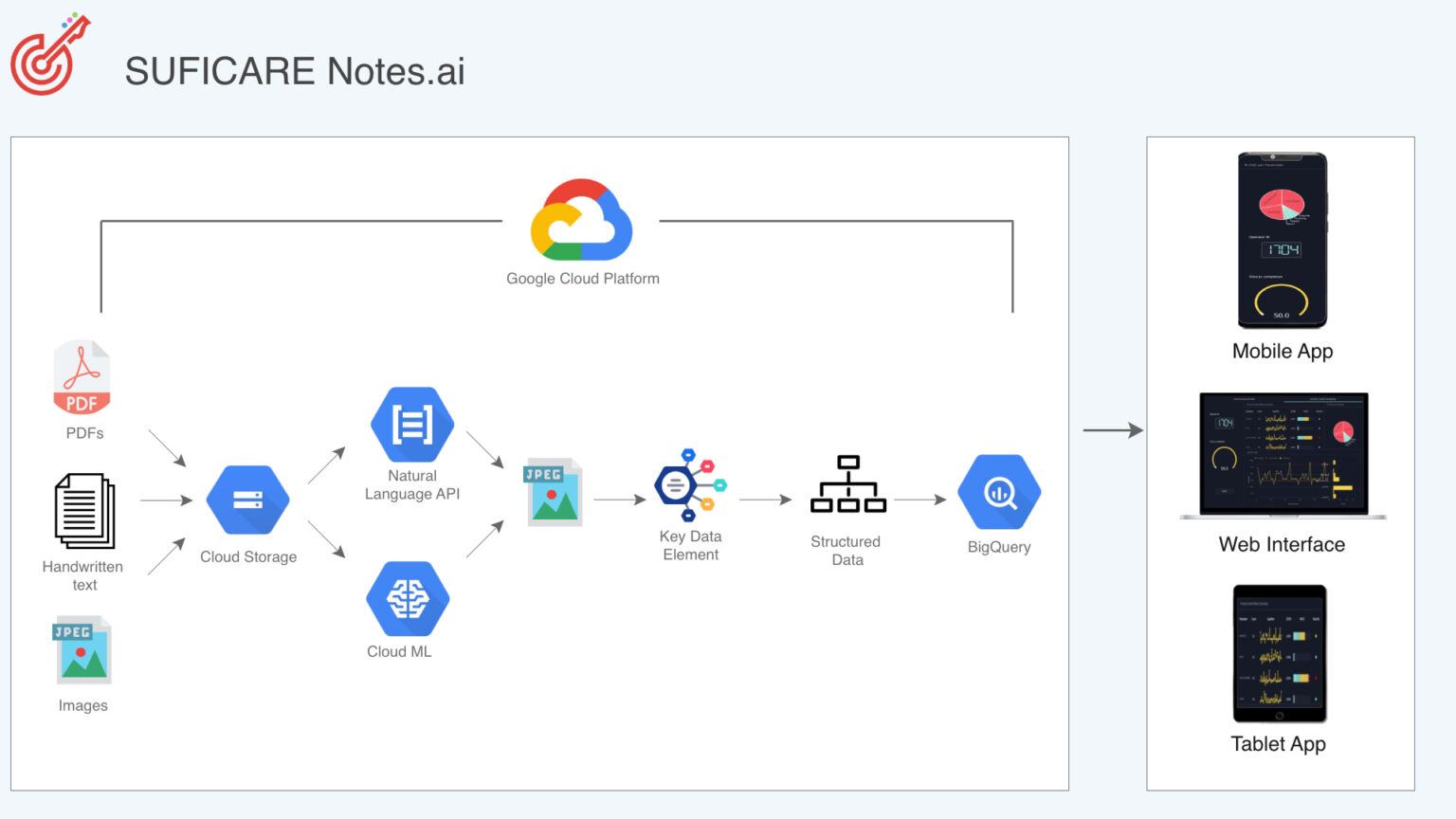This screenshot has height=819, width=1456.
Task: Click the 'Handwritten text' label
Action: [x=82, y=575]
